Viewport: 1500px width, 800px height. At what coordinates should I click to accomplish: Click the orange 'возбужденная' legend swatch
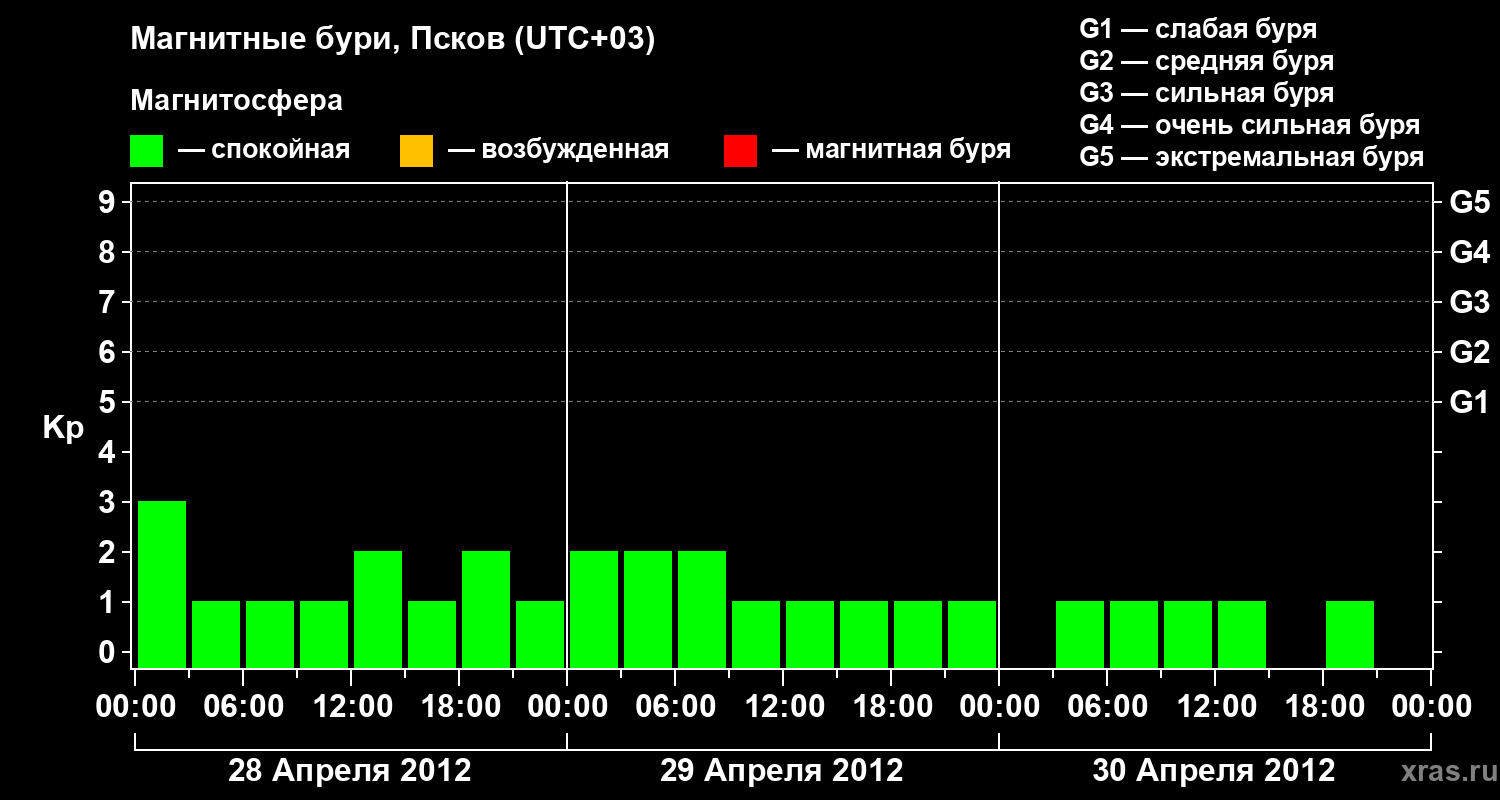[416, 151]
